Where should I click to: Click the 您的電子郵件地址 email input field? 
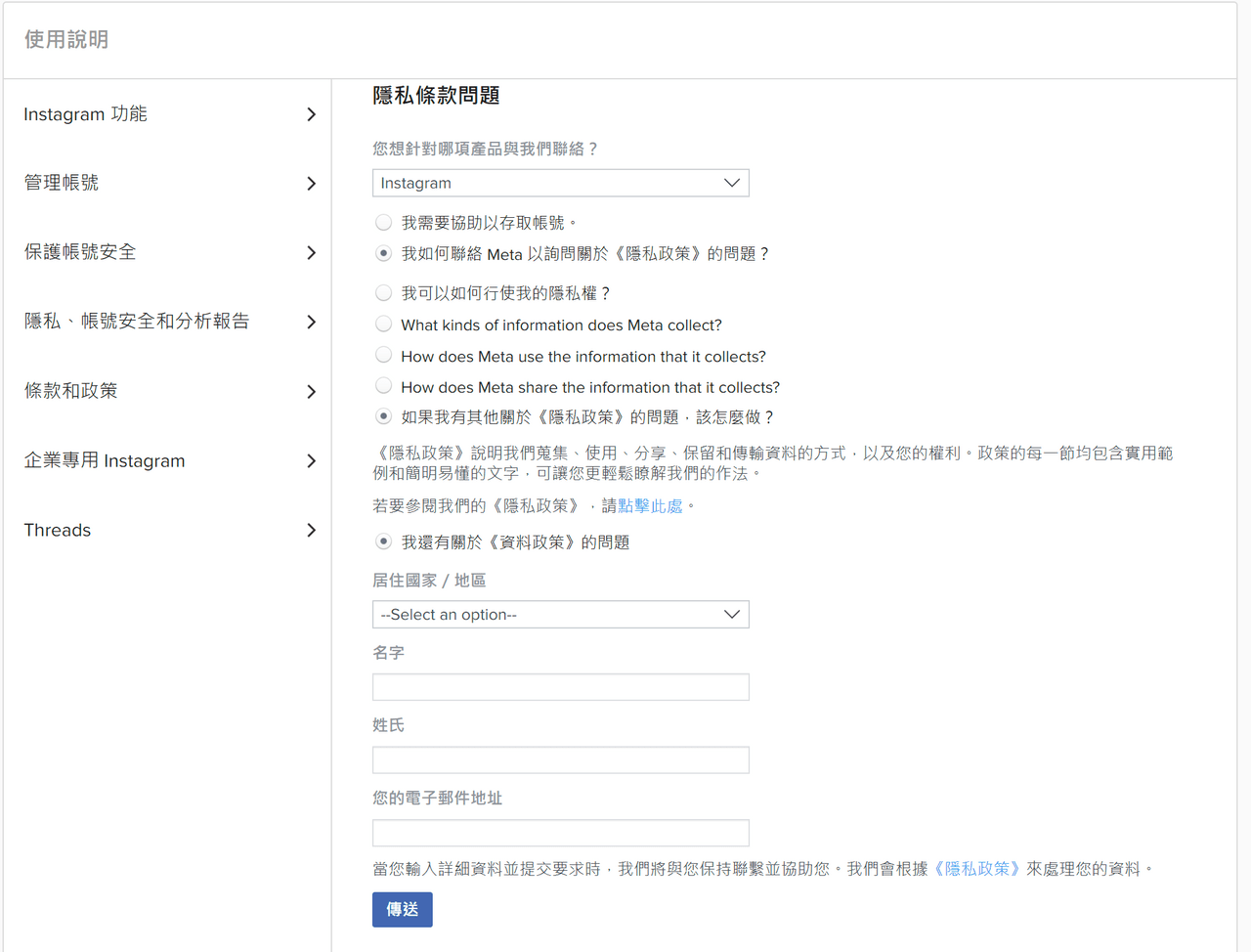click(x=560, y=833)
